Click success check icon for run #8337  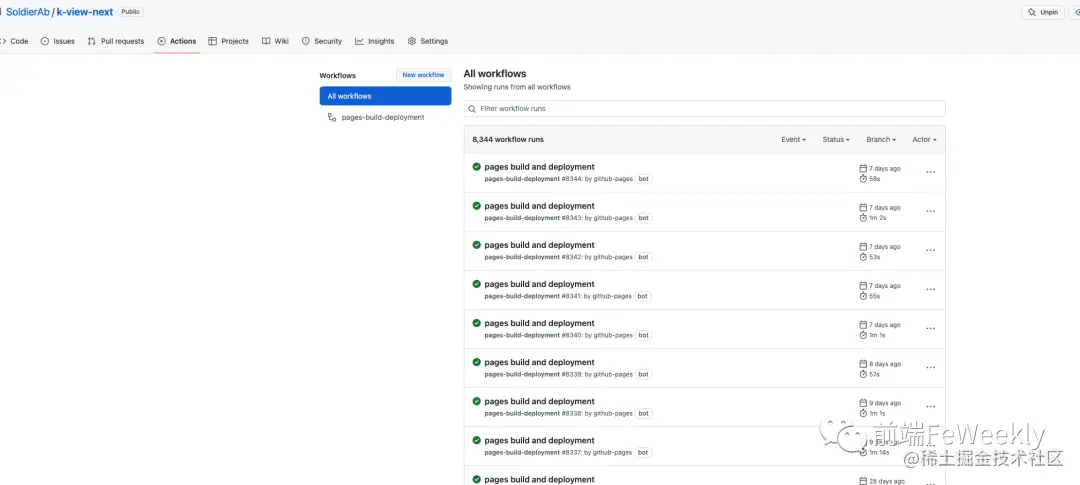477,440
